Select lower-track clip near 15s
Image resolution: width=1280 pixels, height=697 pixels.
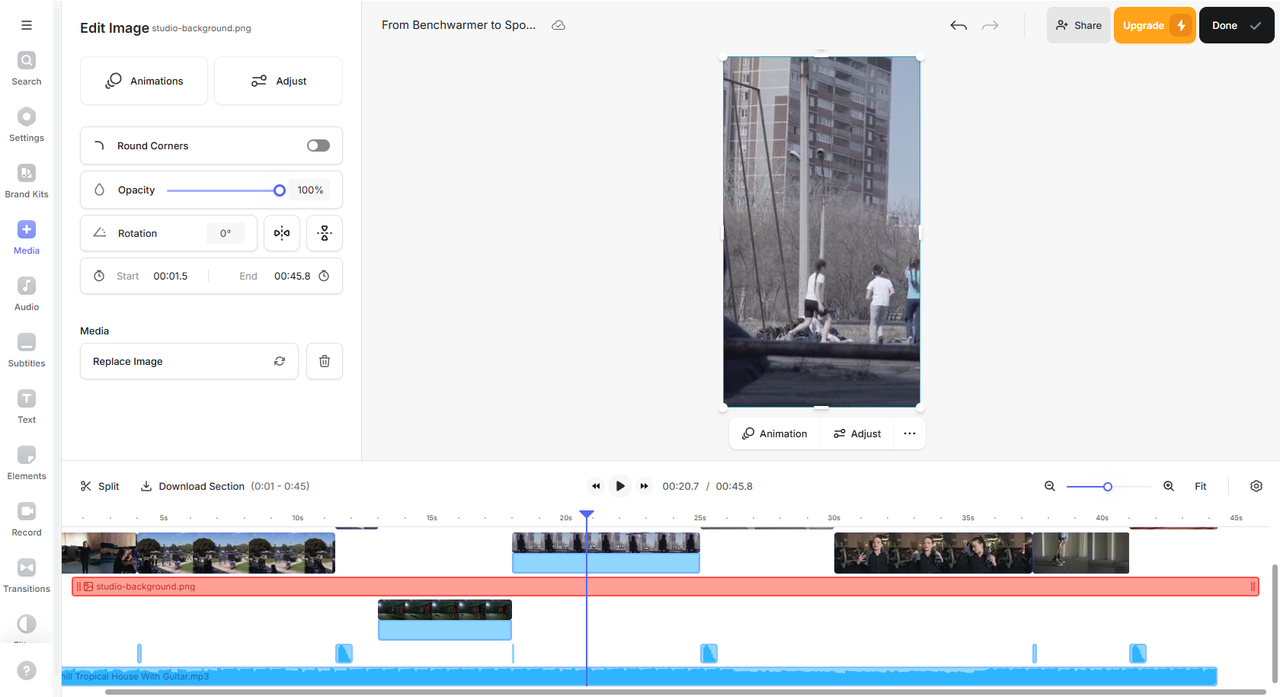pyautogui.click(x=445, y=619)
